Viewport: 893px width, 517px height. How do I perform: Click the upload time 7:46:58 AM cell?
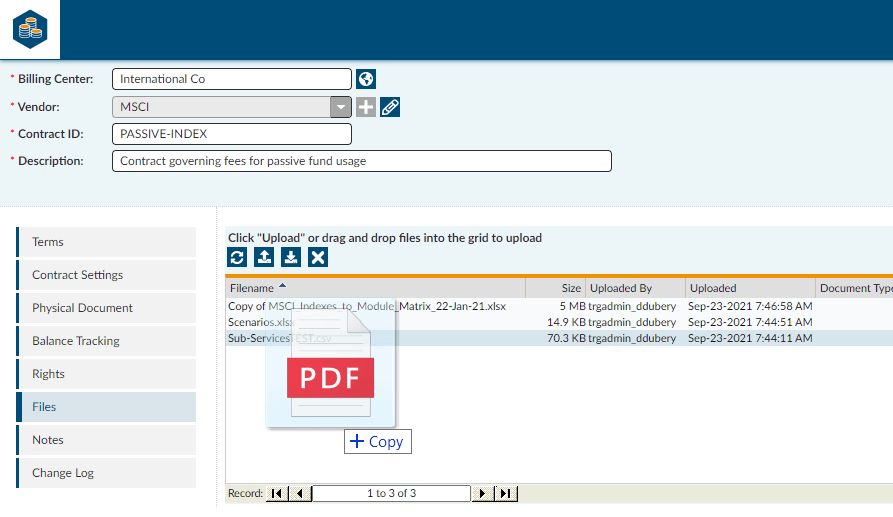pos(750,306)
